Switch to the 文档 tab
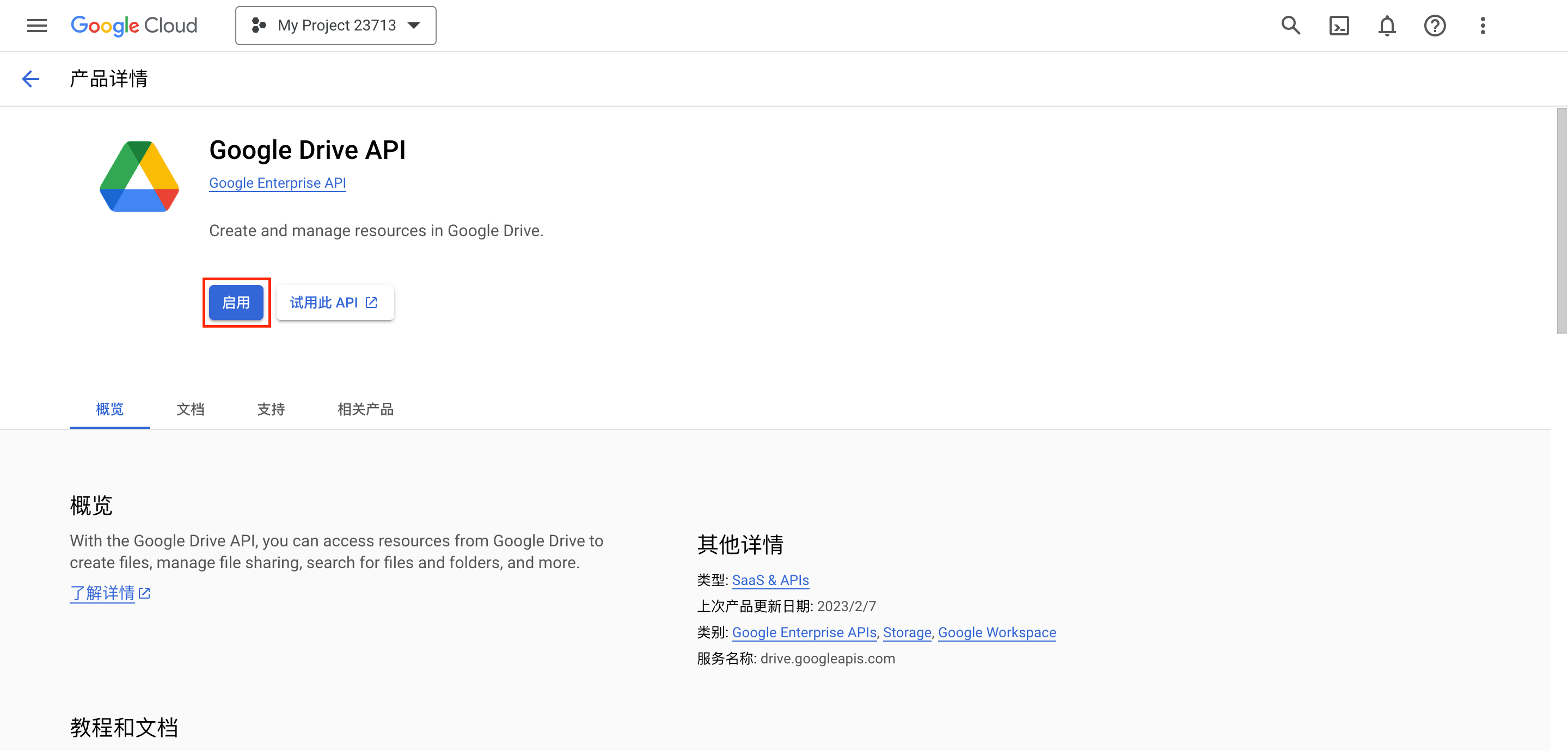The width and height of the screenshot is (1568, 751). tap(191, 409)
